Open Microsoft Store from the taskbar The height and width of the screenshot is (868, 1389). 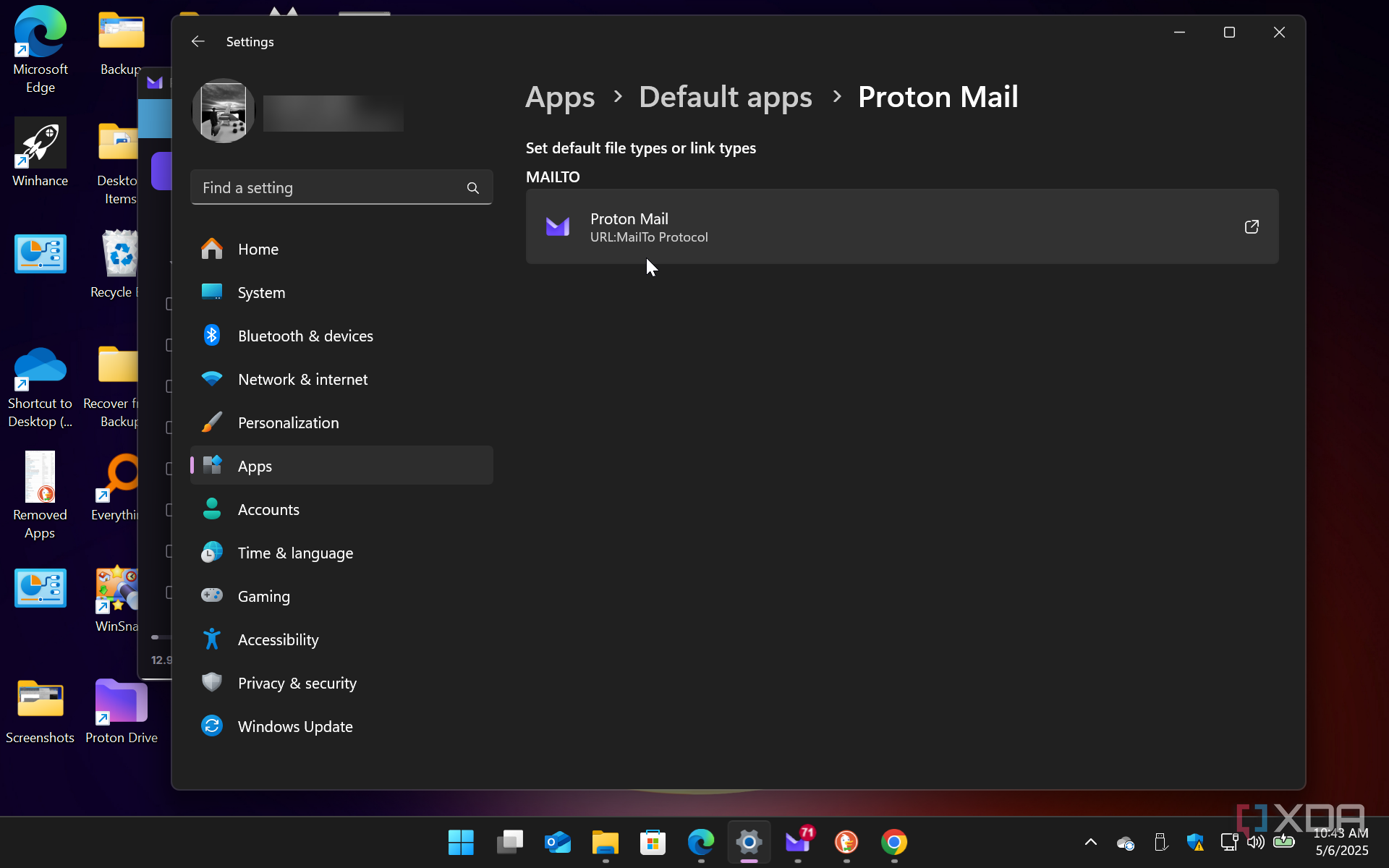coord(653,842)
